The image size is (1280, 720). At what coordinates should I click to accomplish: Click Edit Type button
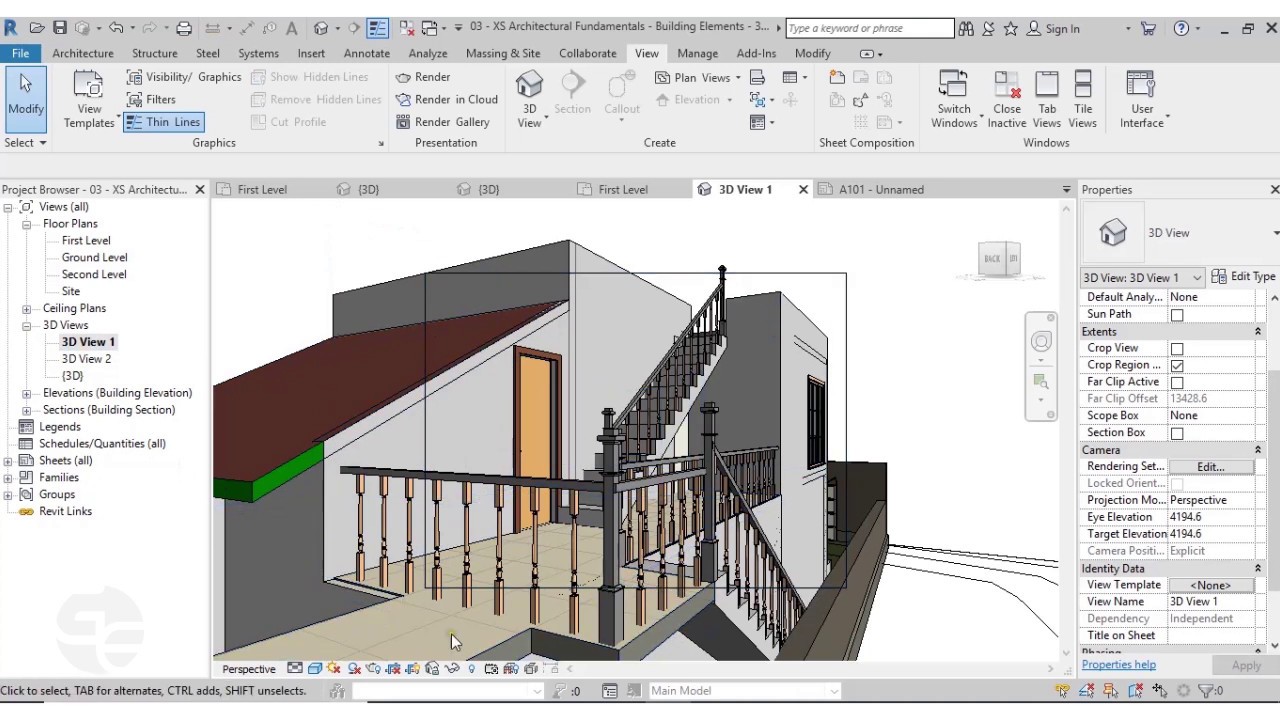pos(1244,277)
